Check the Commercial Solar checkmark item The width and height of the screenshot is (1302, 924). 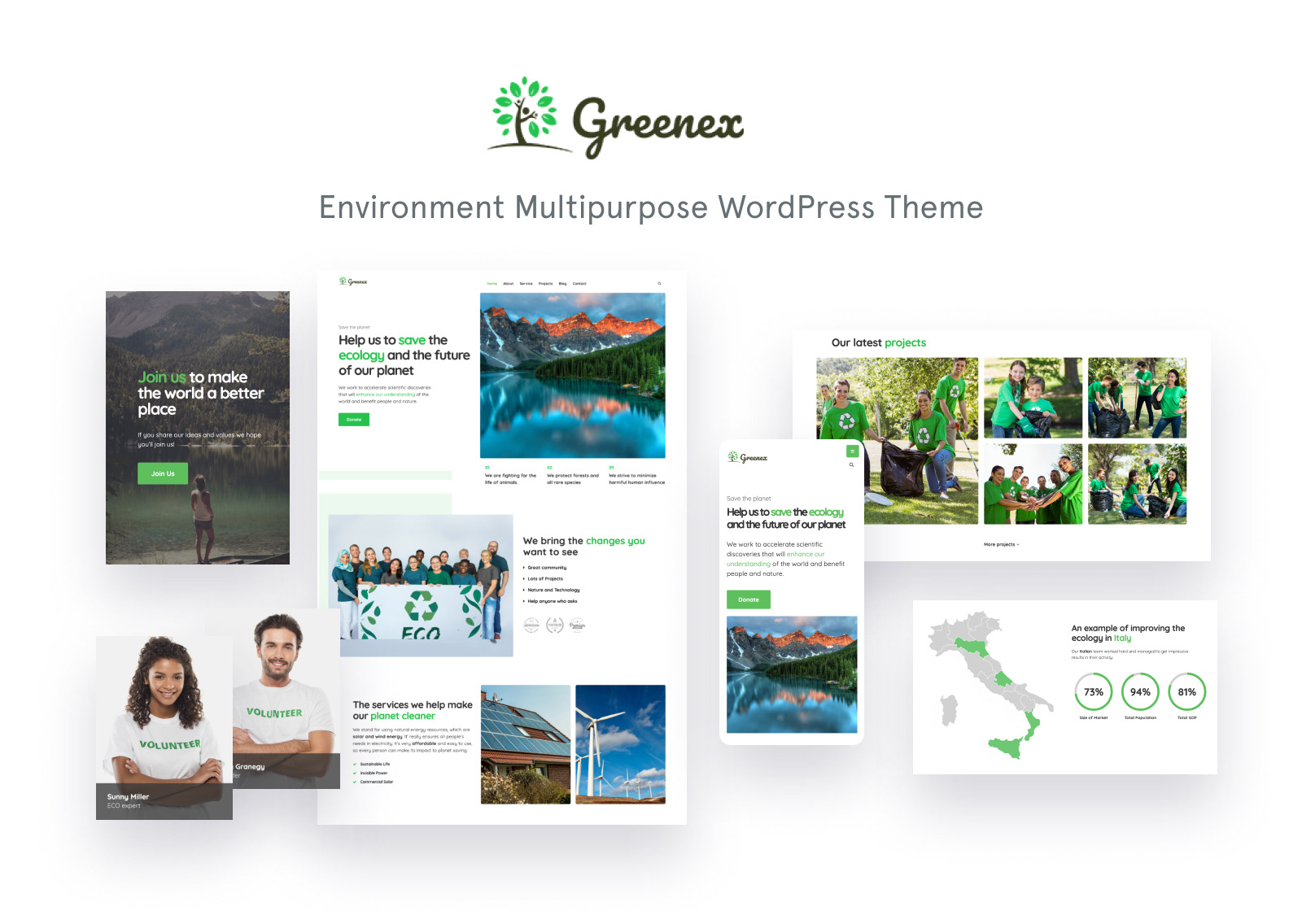pyautogui.click(x=356, y=782)
